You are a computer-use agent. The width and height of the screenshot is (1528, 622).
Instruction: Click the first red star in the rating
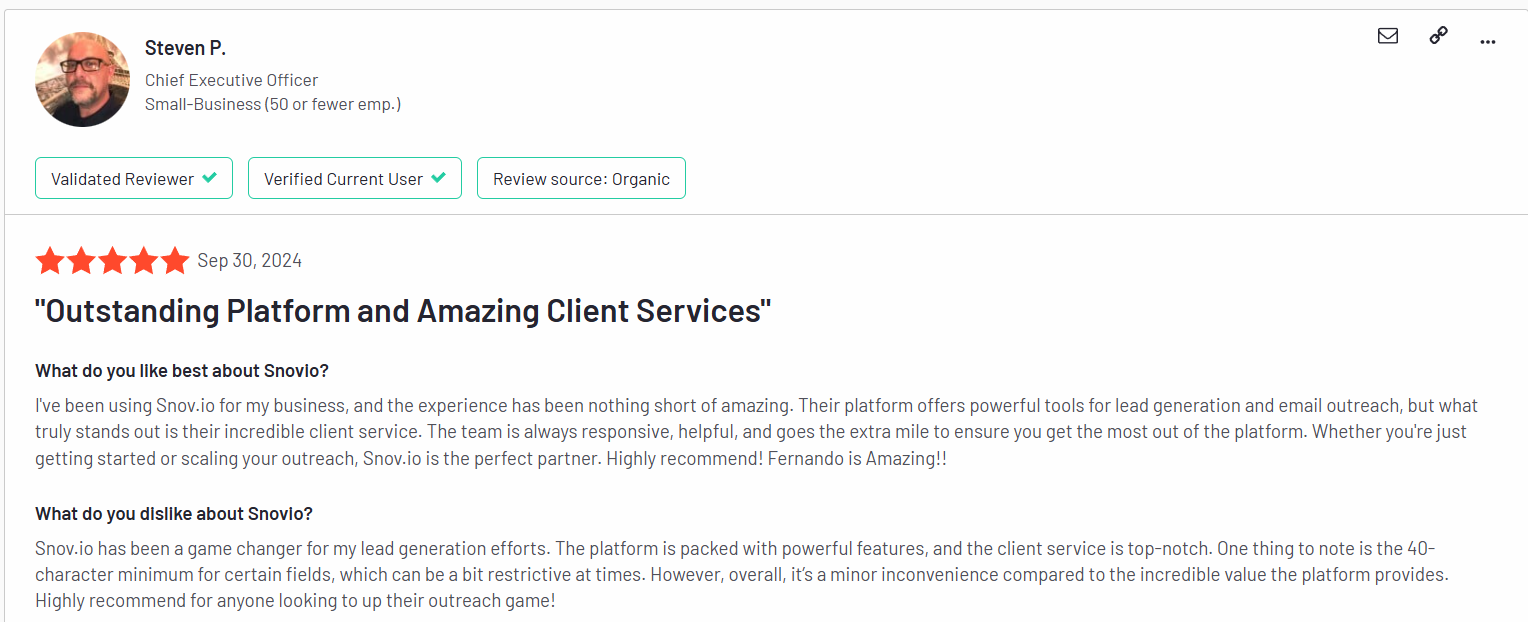pyautogui.click(x=50, y=260)
